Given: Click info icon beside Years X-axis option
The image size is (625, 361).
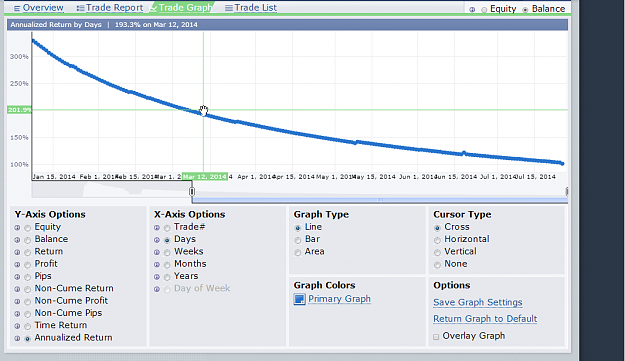Looking at the screenshot, I should 157,277.
